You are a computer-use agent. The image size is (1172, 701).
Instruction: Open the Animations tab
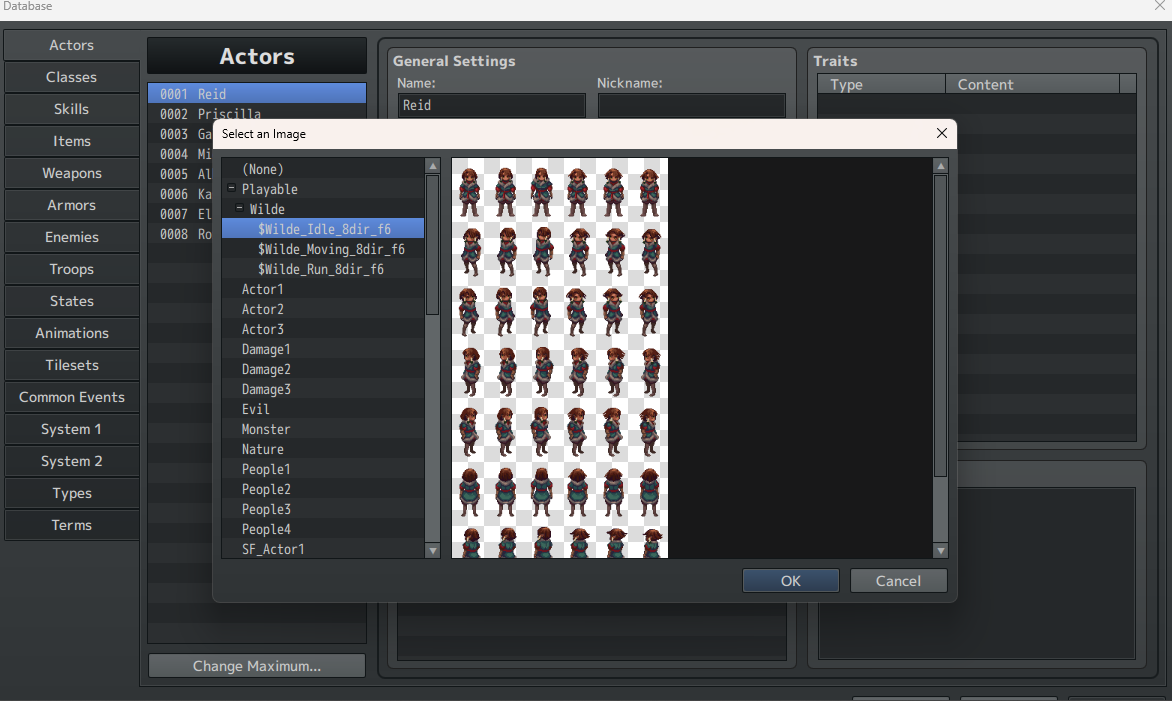point(72,333)
